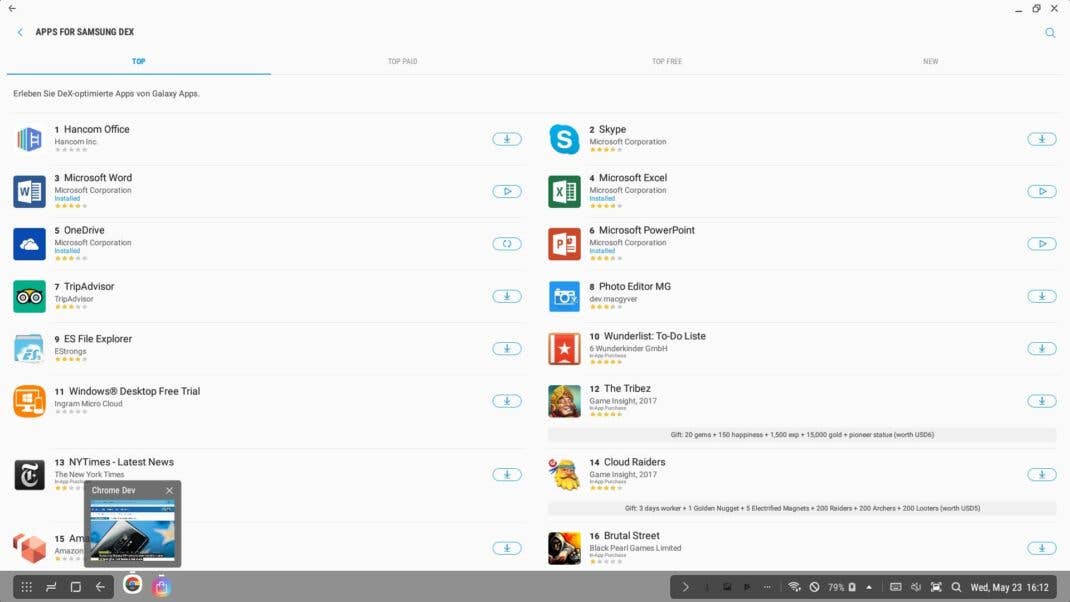
Task: Open the TOP FREE tab
Action: (666, 61)
